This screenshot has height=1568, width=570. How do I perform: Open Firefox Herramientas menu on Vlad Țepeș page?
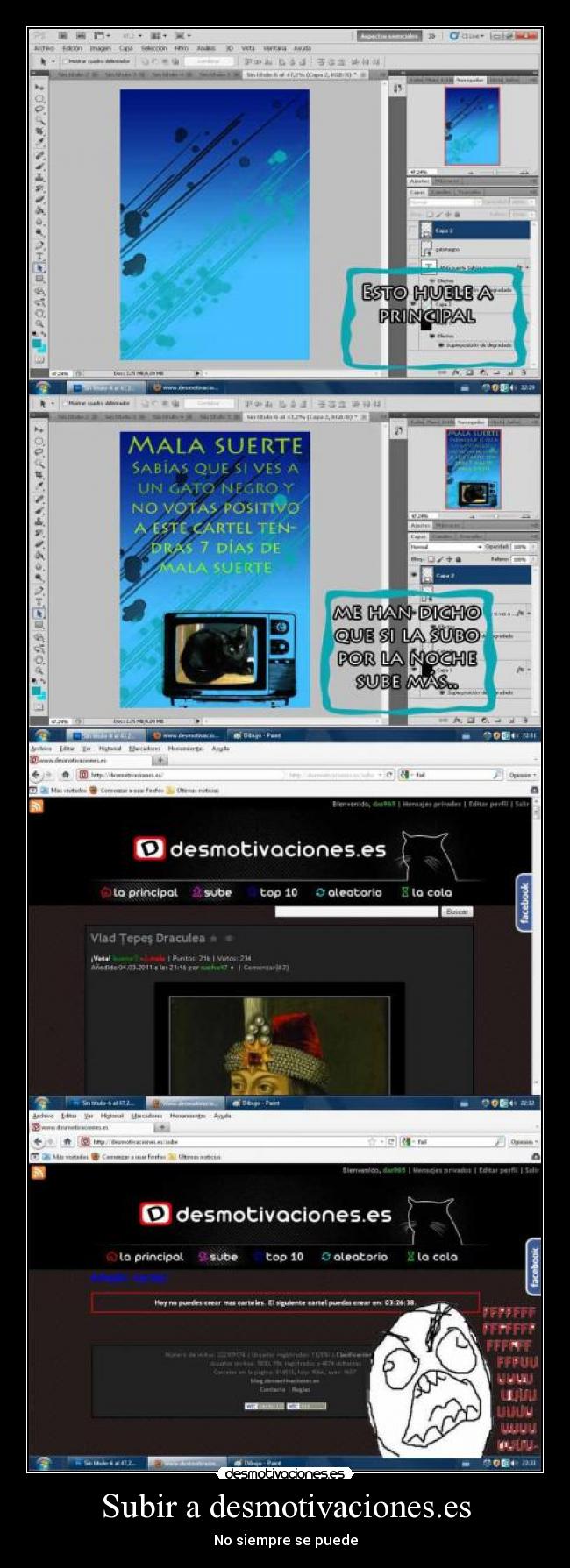[x=186, y=749]
